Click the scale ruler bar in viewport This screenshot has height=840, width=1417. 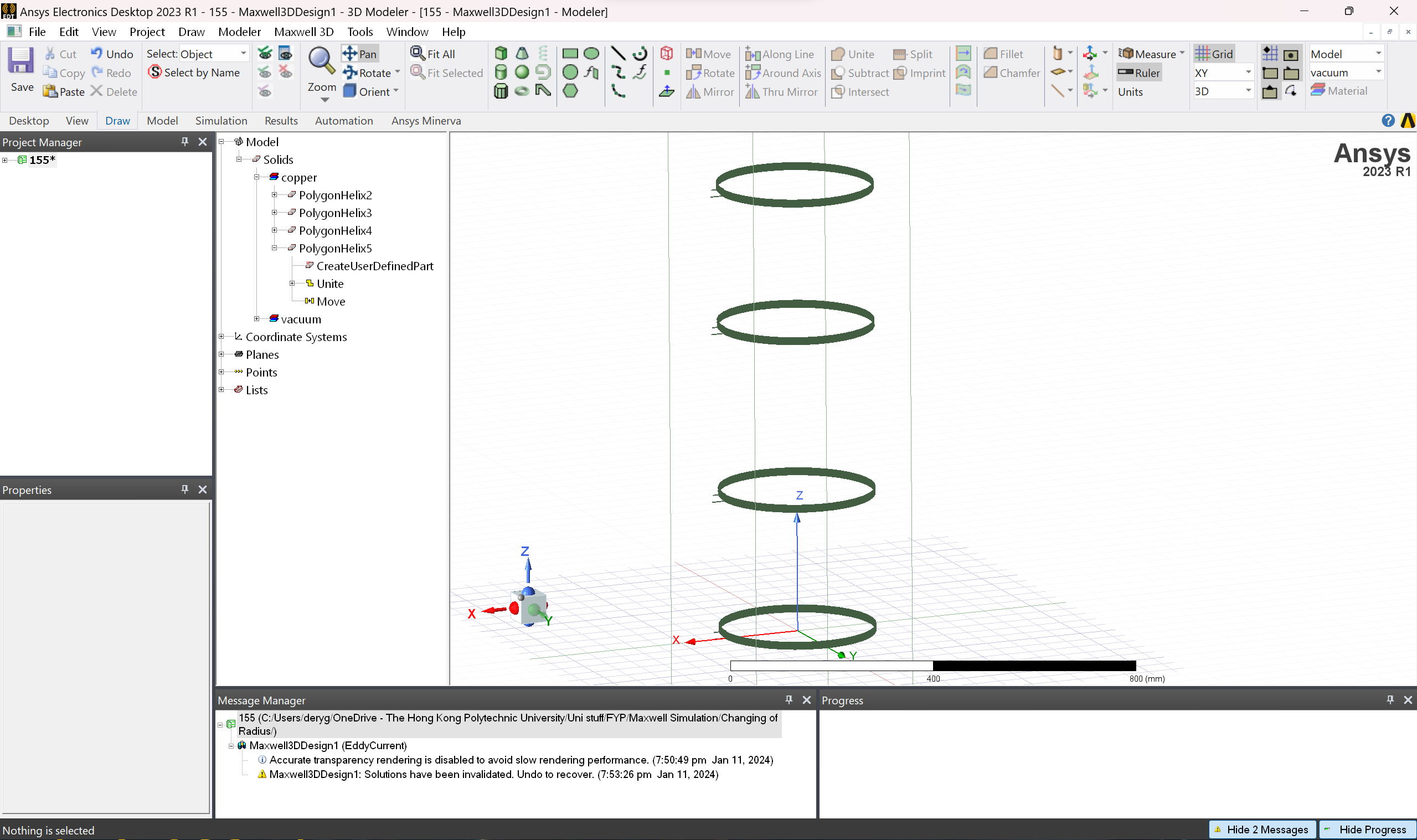tap(932, 666)
